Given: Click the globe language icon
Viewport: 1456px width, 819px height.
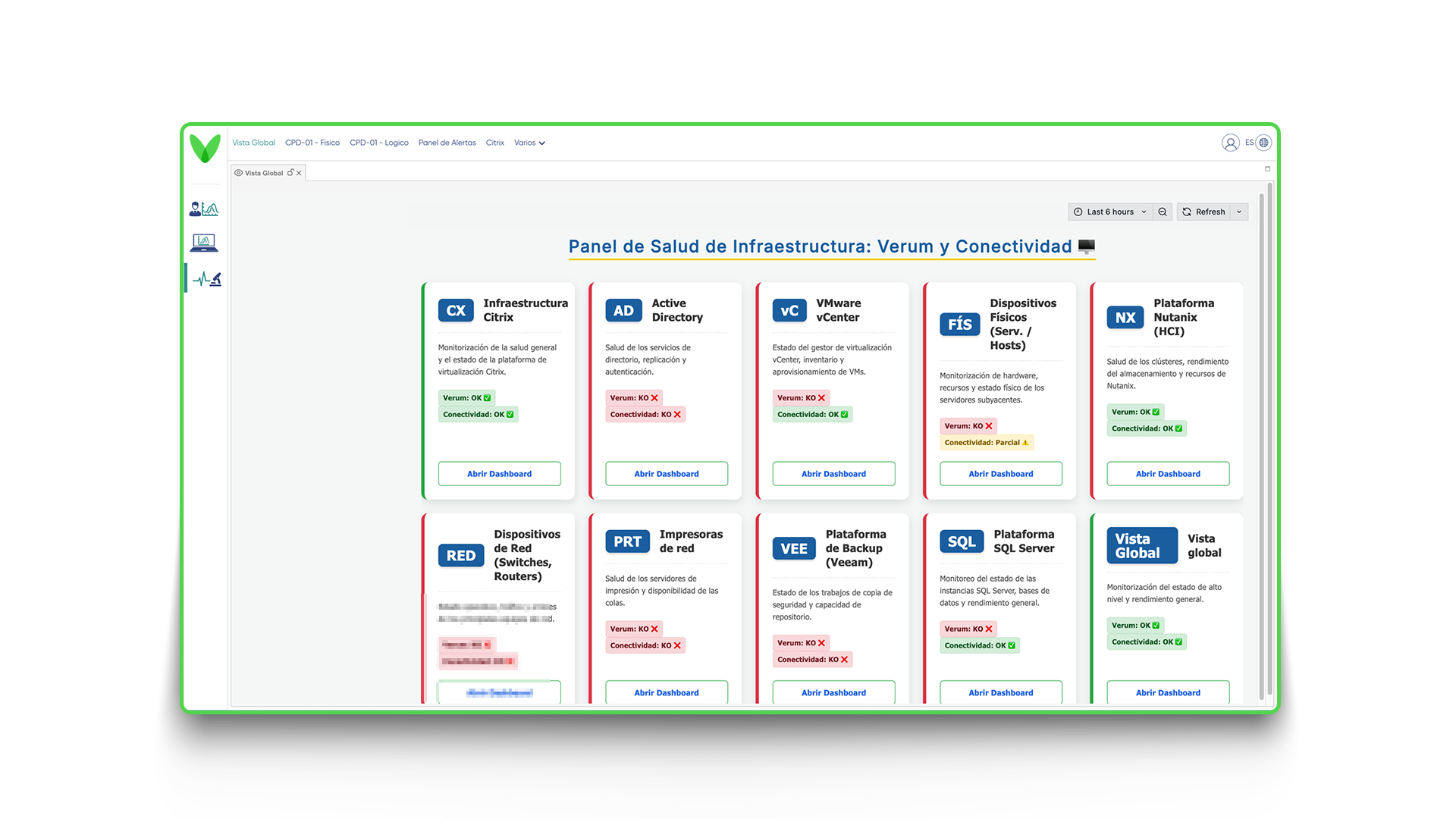Looking at the screenshot, I should pos(1263,143).
